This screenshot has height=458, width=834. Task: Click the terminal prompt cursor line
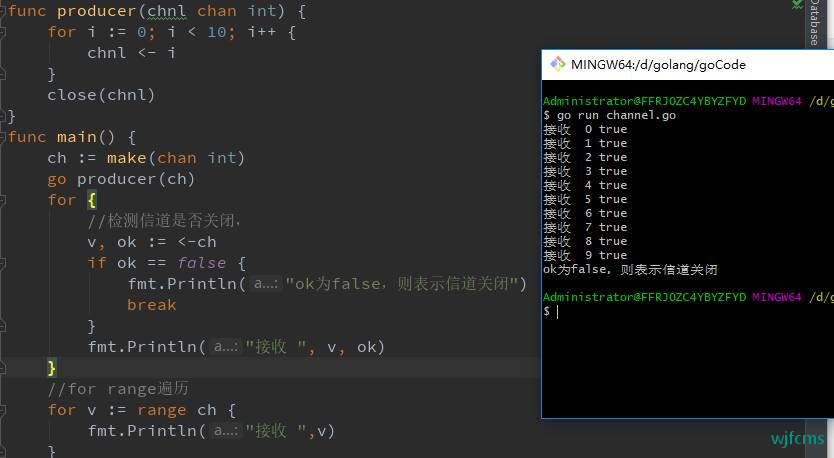pos(557,312)
